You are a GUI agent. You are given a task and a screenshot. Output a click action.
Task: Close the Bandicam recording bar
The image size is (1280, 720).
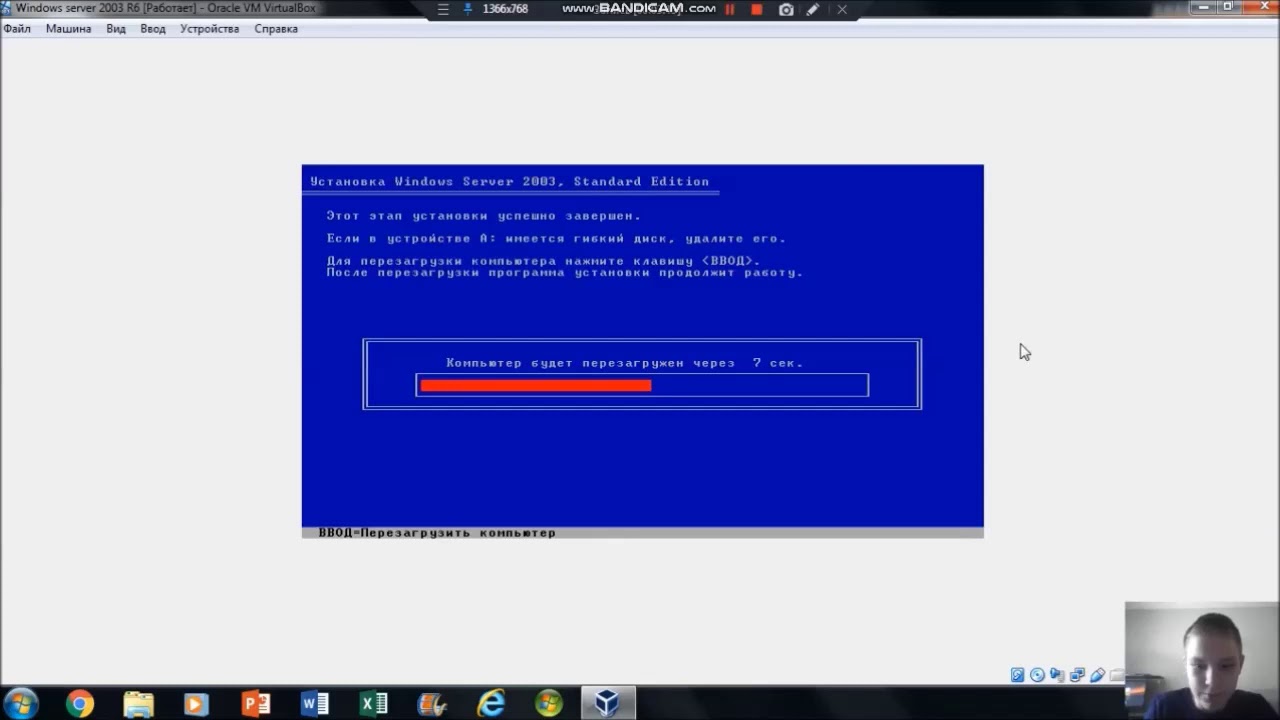tap(842, 9)
